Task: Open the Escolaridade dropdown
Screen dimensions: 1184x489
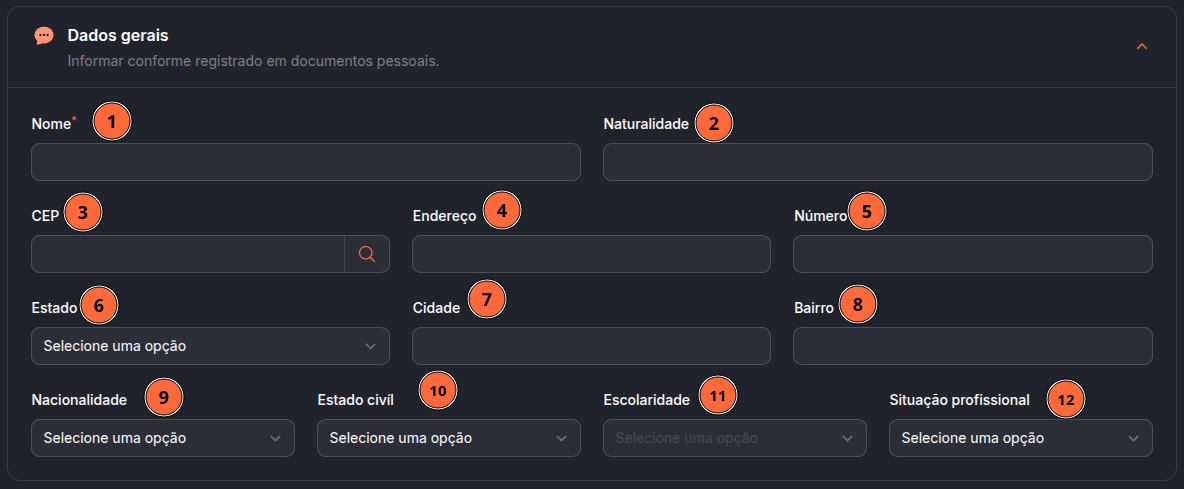Action: pos(735,438)
